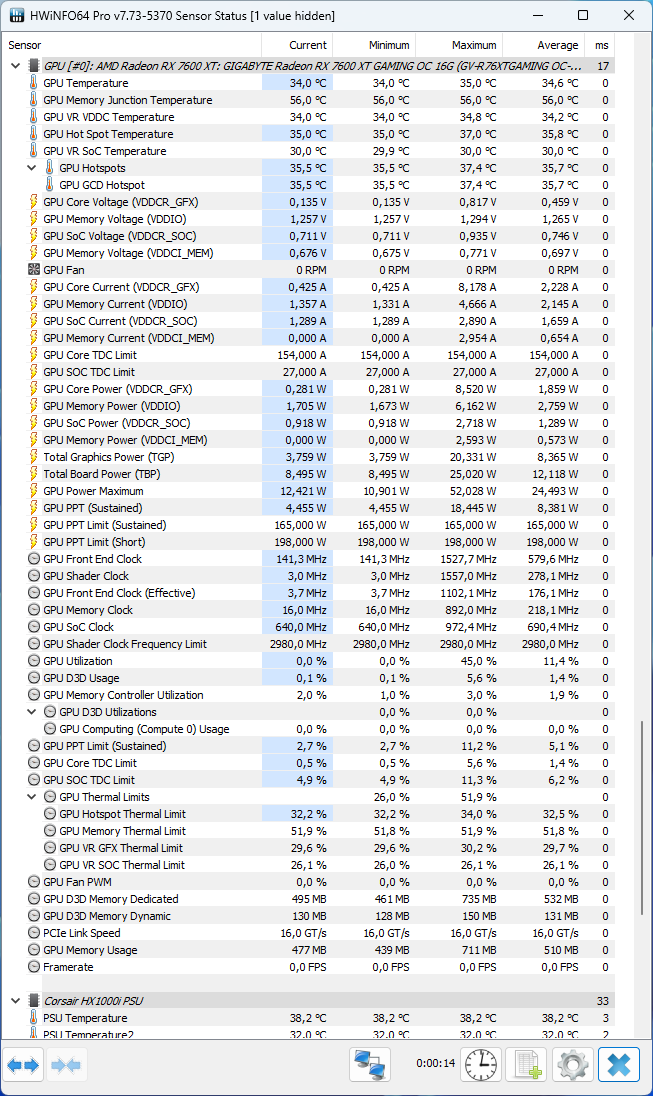Close sensors with the blue X button
The image size is (653, 1096).
[619, 1065]
